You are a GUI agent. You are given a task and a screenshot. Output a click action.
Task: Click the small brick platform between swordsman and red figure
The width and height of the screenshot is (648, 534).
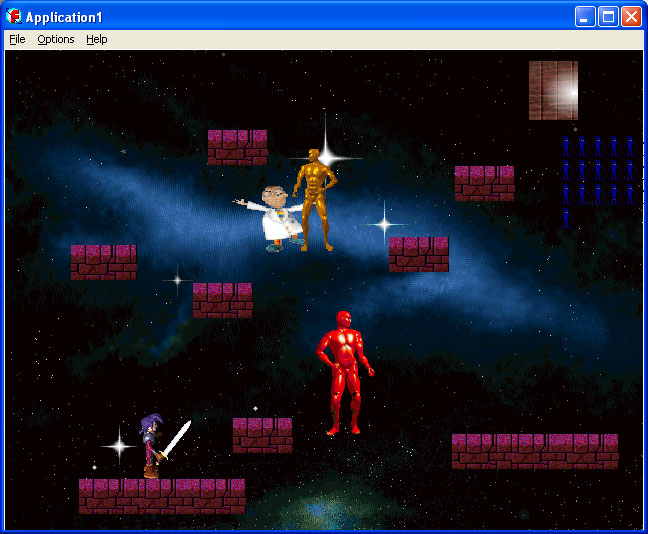[262, 435]
